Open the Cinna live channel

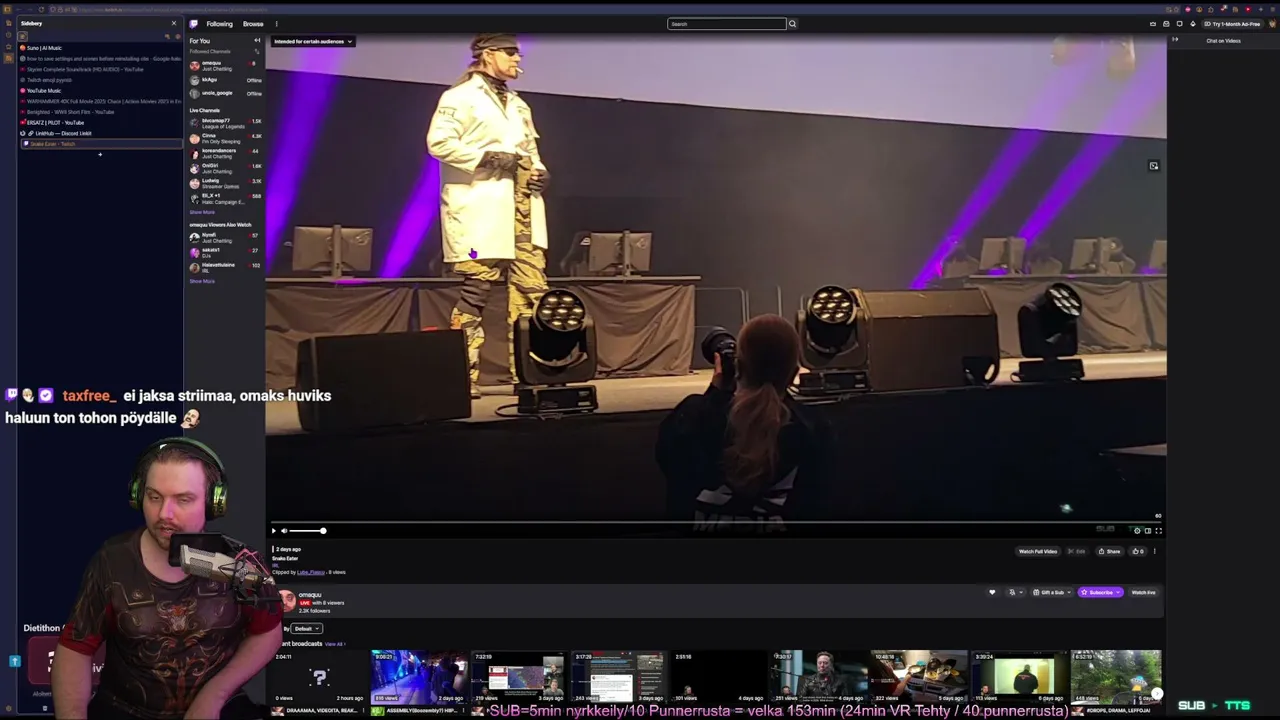tap(225, 138)
